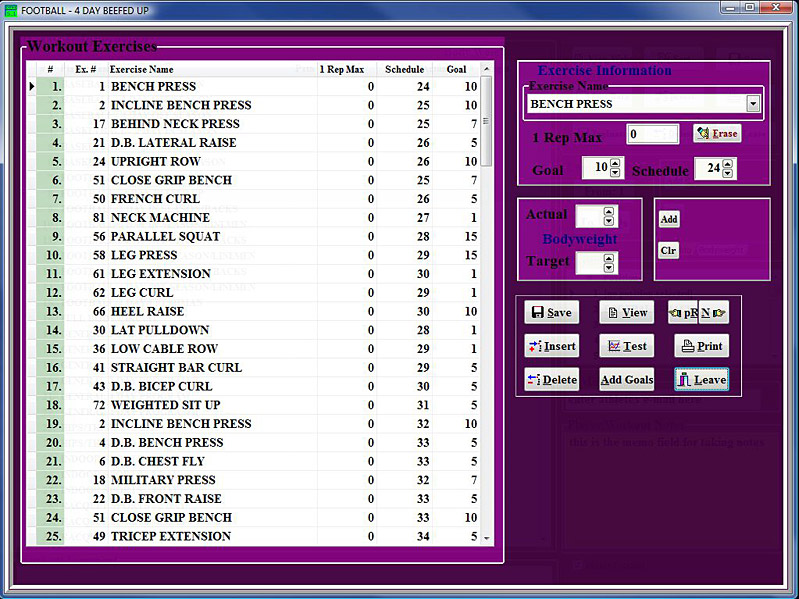Increase Actual bodyweight with up arrow
Image resolution: width=799 pixels, height=599 pixels.
610,211
